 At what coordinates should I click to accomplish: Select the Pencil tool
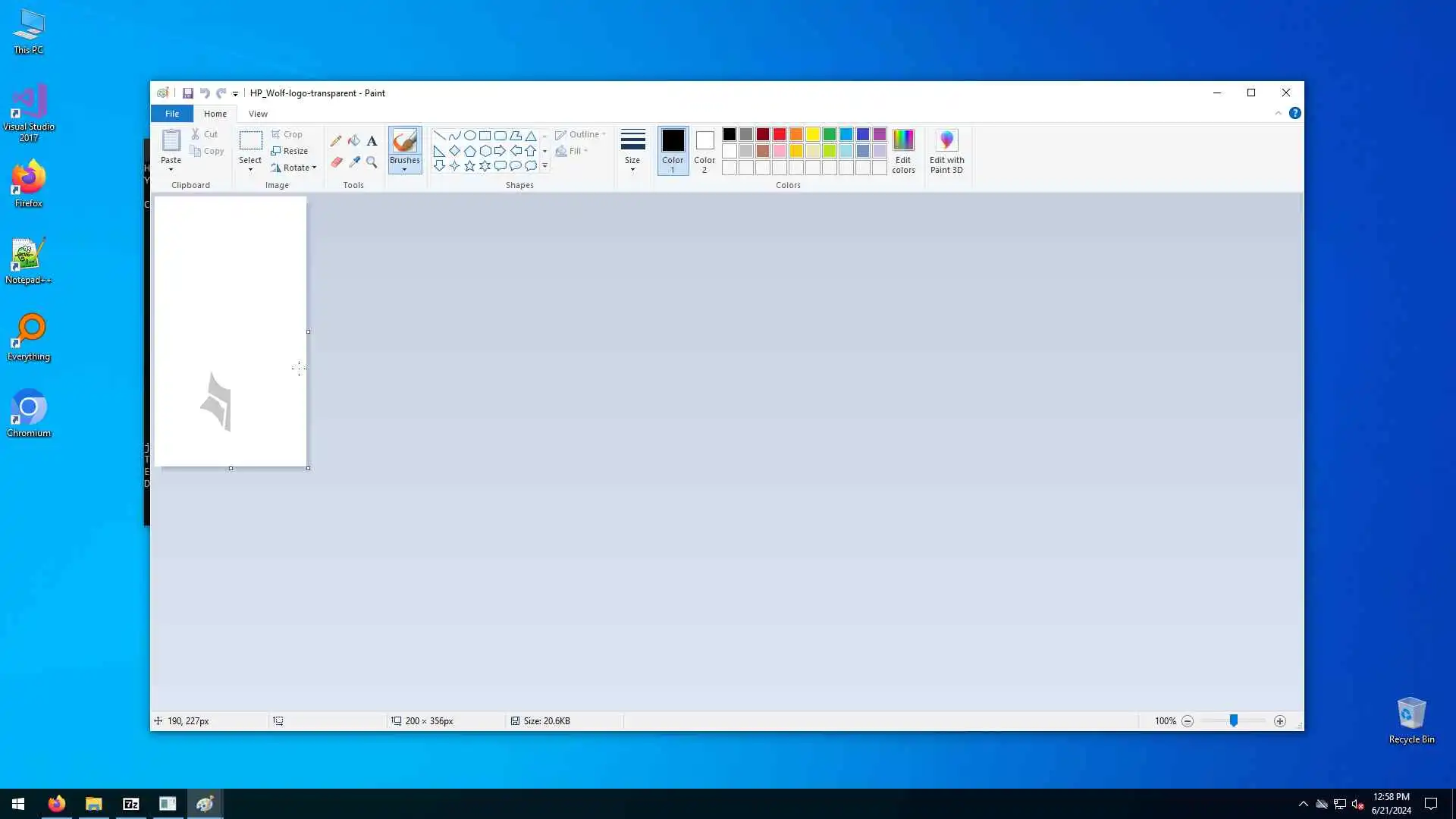point(335,141)
